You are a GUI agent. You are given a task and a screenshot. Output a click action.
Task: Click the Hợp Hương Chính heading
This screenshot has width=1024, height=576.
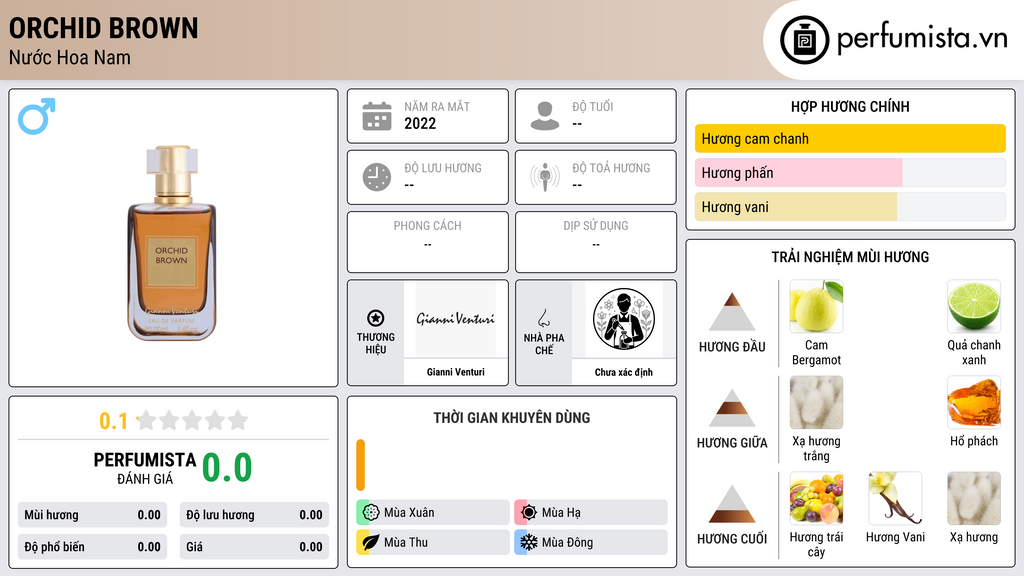point(850,106)
